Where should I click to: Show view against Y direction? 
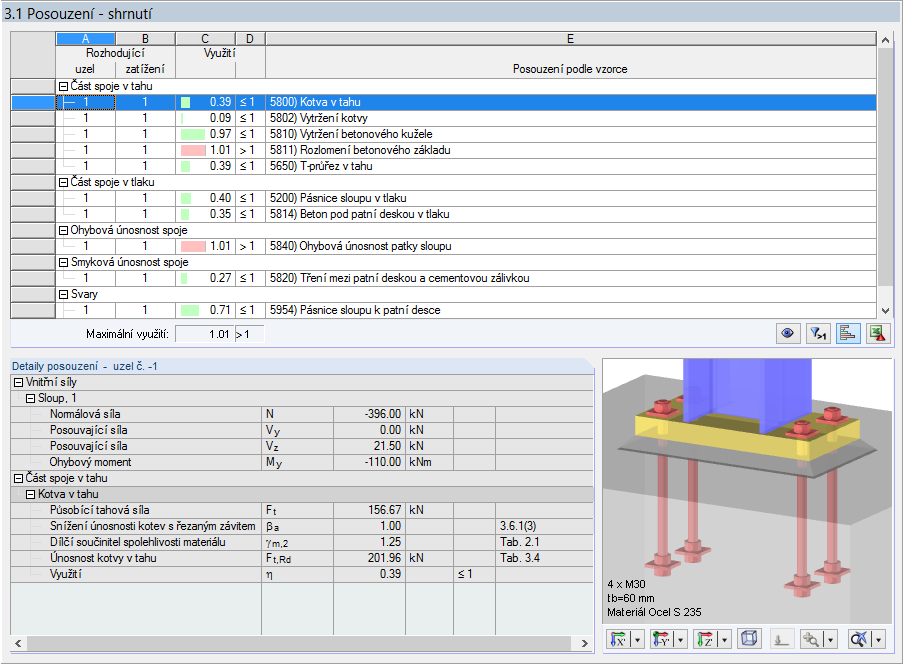[661, 639]
